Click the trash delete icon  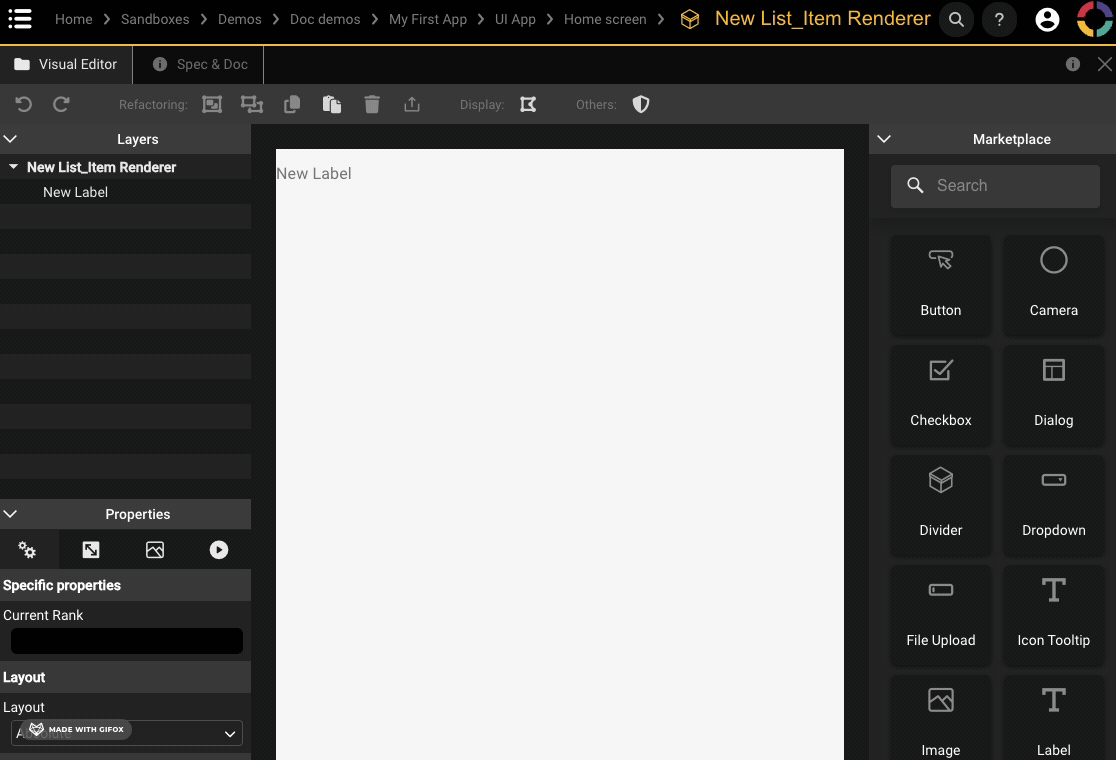[372, 104]
